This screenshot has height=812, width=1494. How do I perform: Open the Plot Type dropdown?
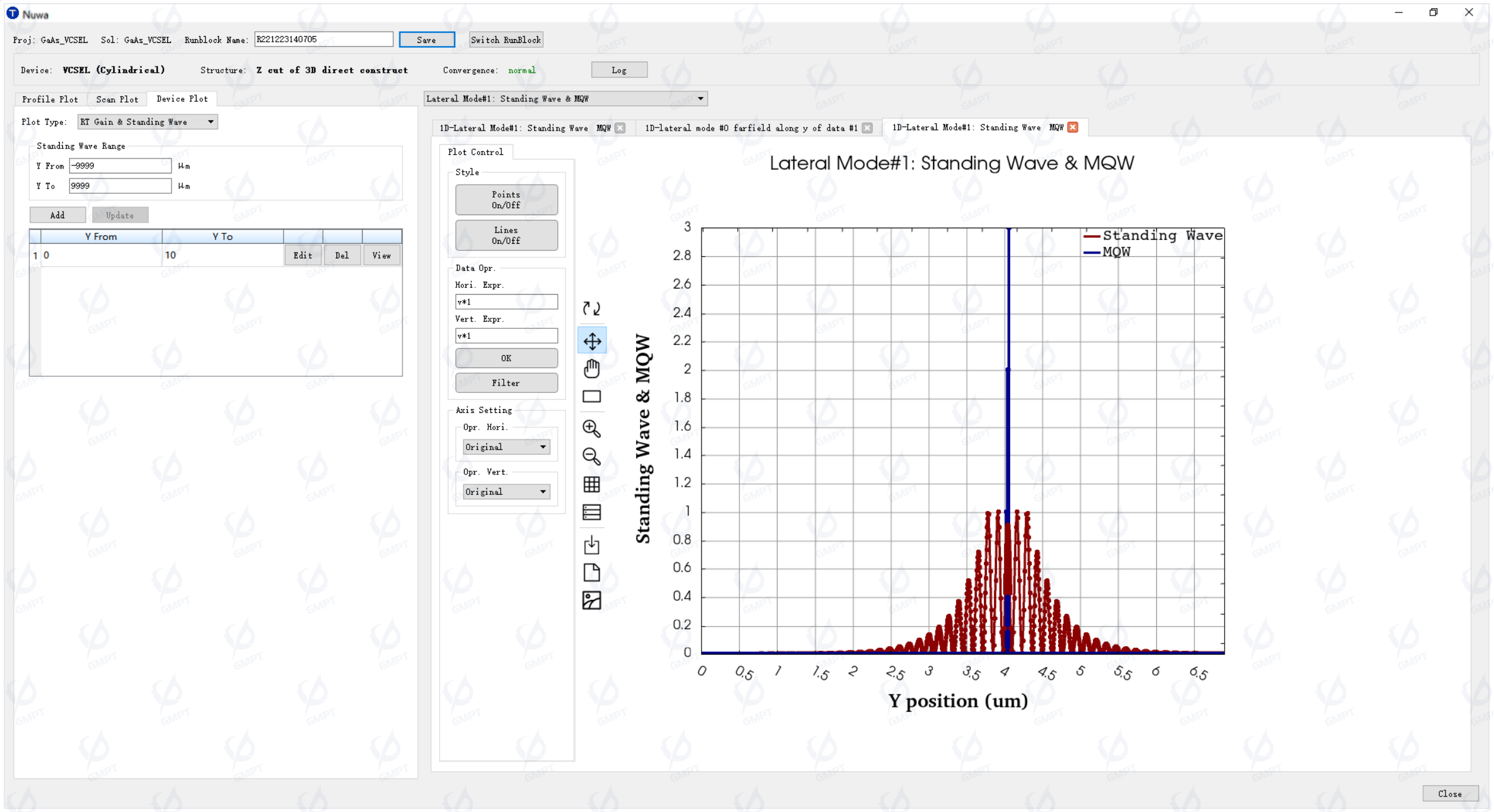[147, 122]
